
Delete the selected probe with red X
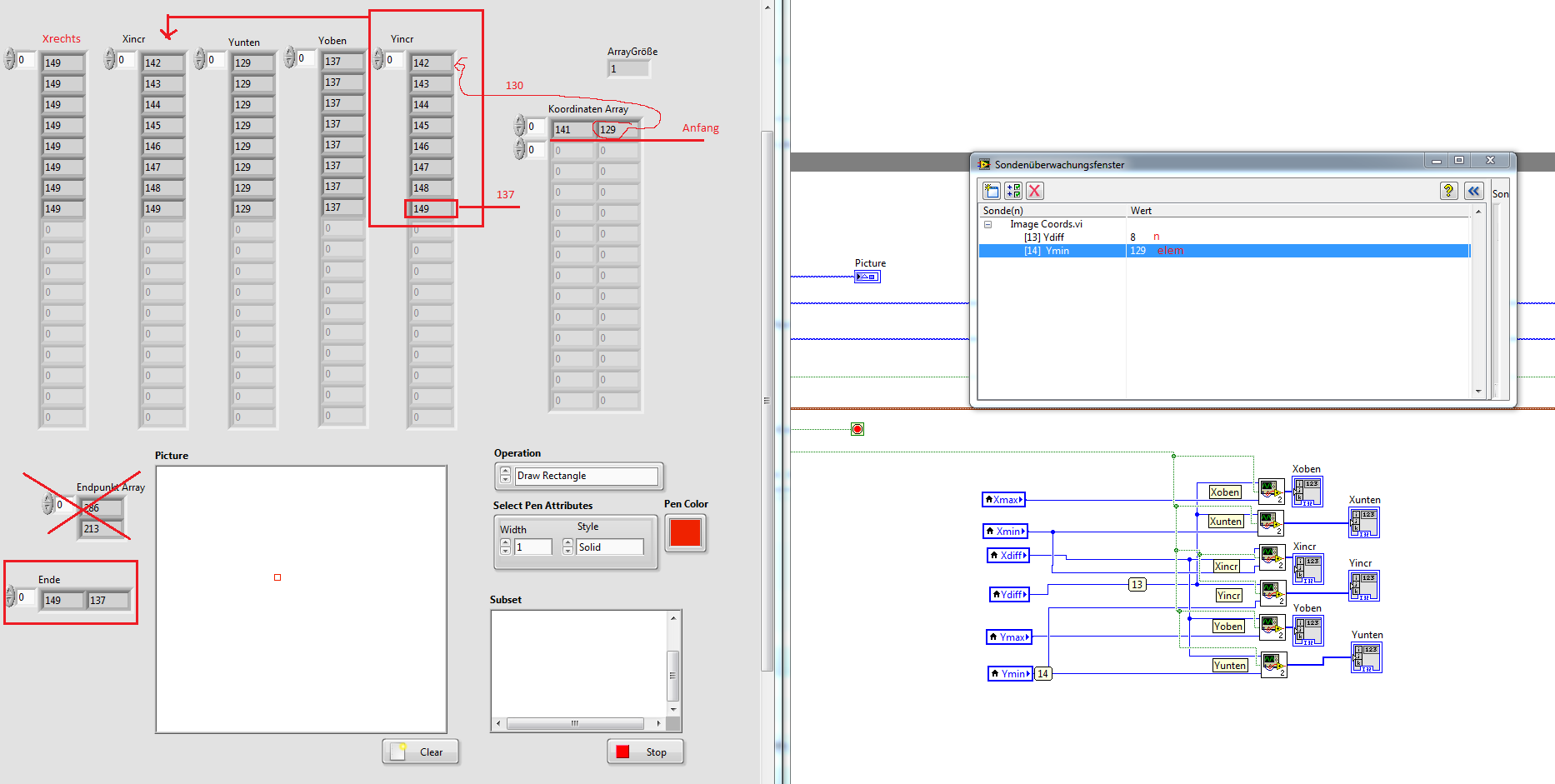tap(1034, 191)
